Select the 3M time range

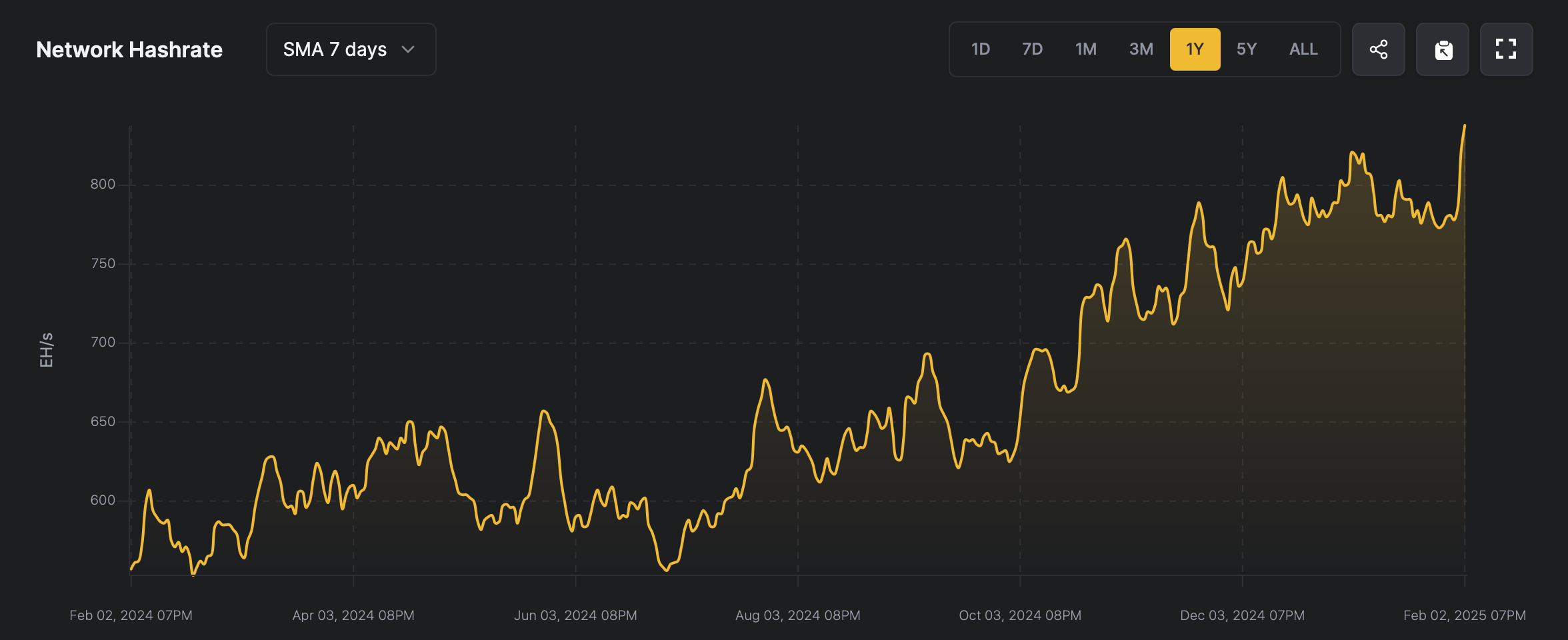pyautogui.click(x=1141, y=49)
